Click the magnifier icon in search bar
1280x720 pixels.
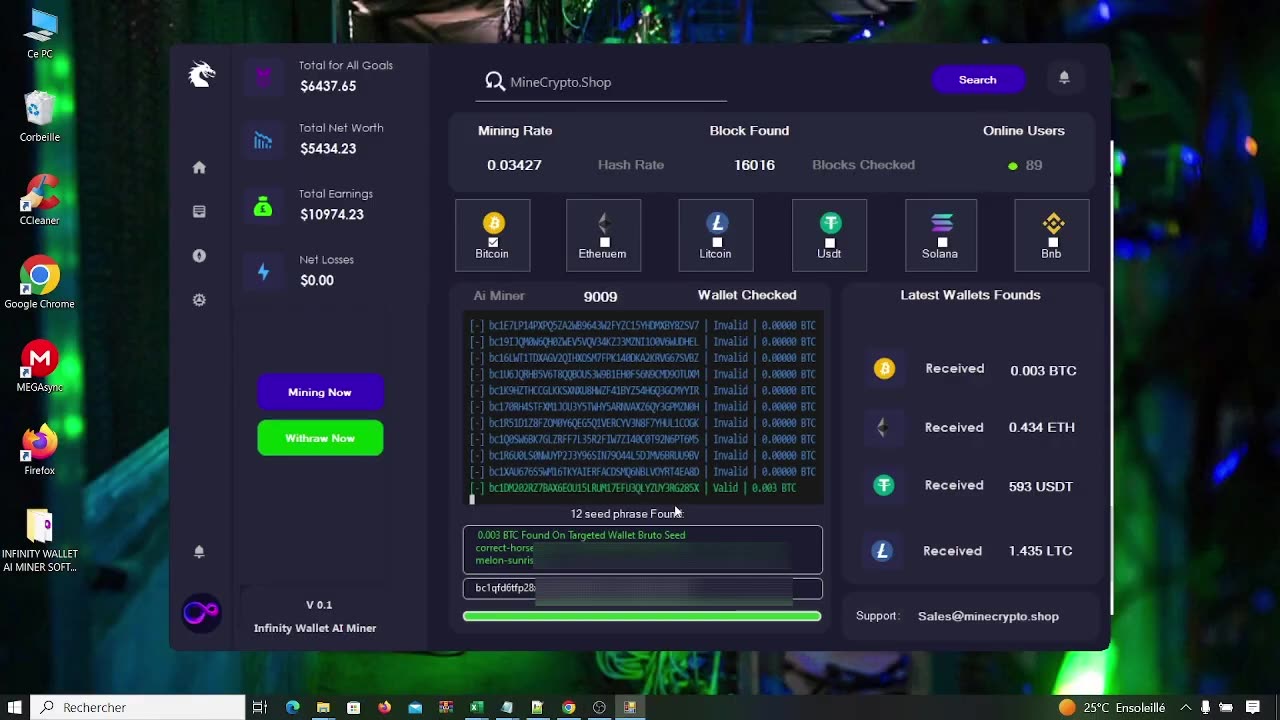pyautogui.click(x=494, y=81)
